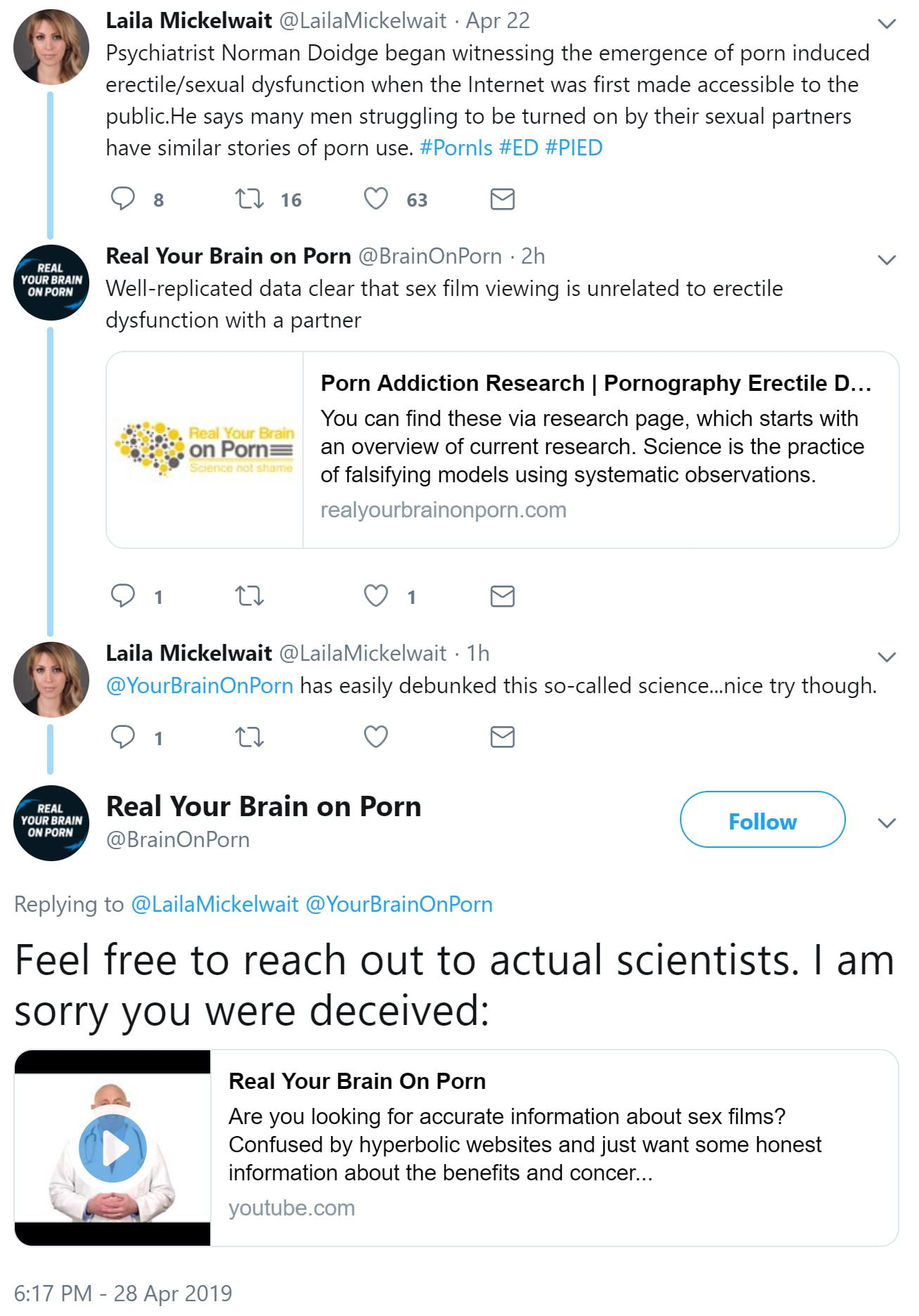Retweet the 'nice try though' tweet
The image size is (919, 1316).
249,737
